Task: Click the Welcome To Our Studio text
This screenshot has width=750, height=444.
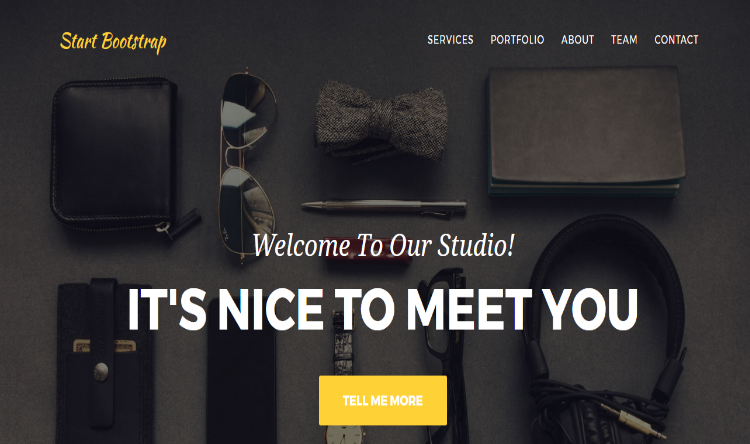Action: click(383, 245)
